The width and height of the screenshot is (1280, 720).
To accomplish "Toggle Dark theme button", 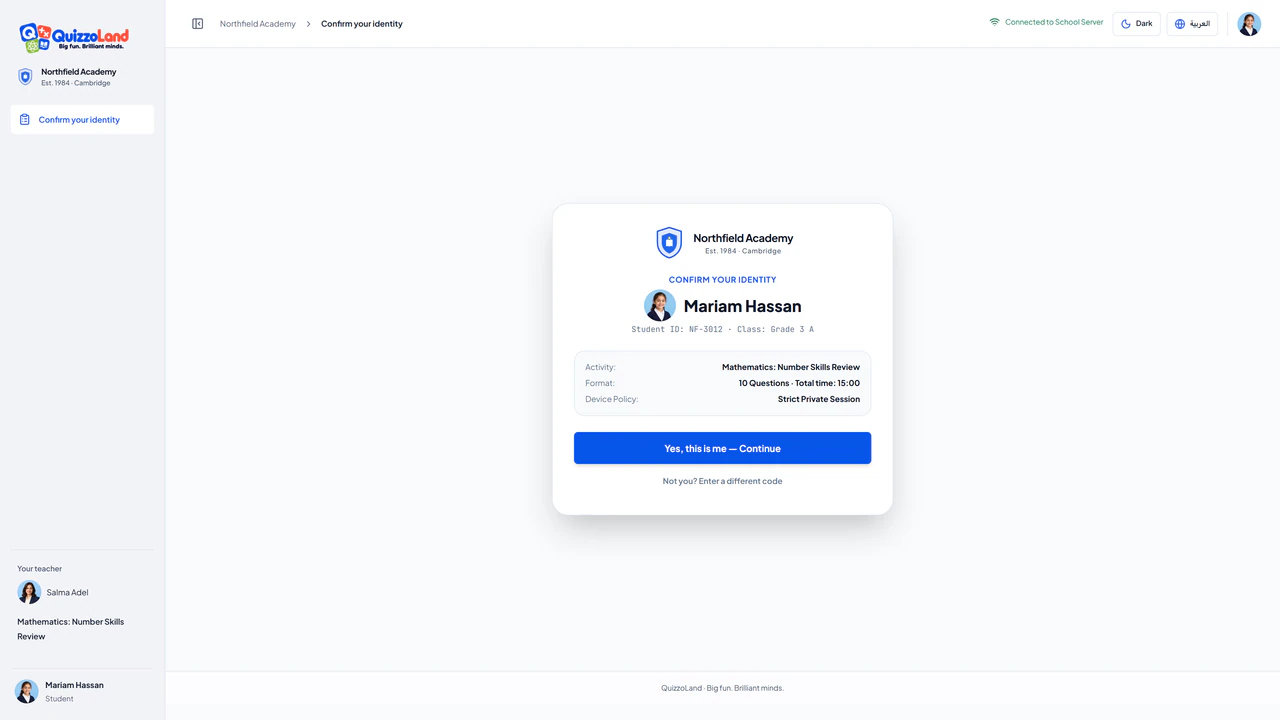I will [x=1137, y=24].
